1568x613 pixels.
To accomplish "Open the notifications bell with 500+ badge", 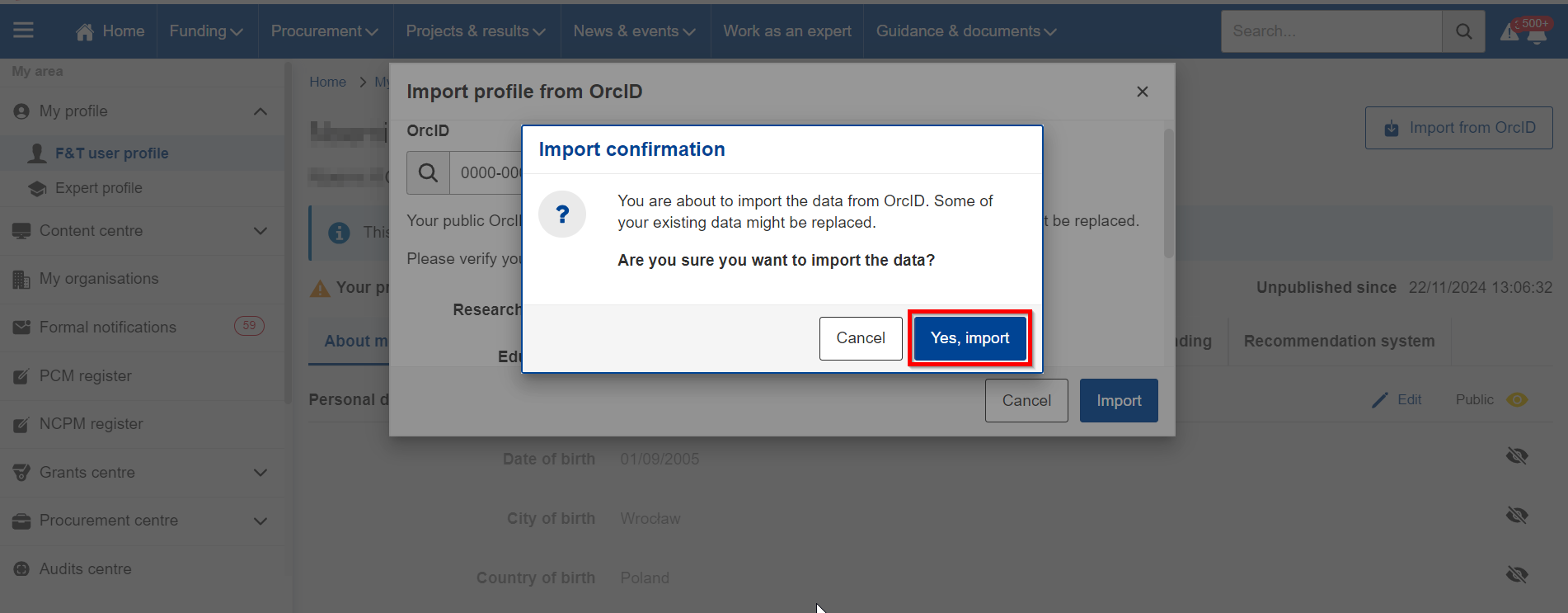I will click(1535, 31).
